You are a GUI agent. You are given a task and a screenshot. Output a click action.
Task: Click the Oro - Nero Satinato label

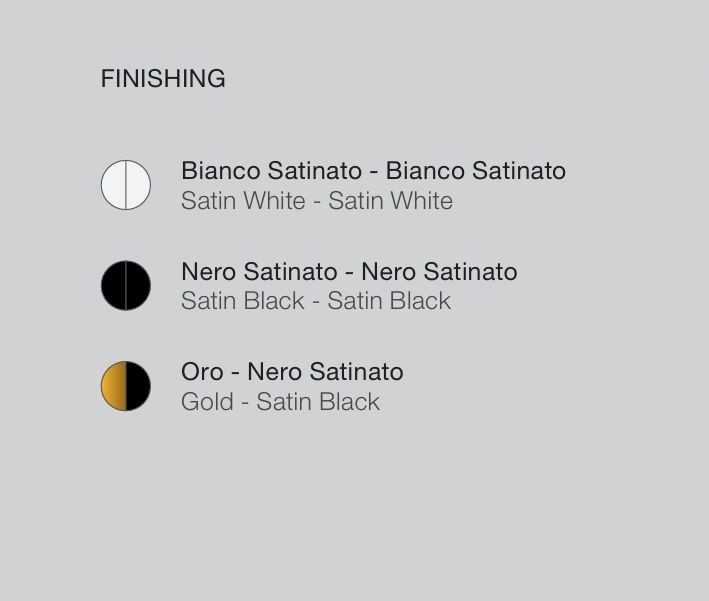292,372
